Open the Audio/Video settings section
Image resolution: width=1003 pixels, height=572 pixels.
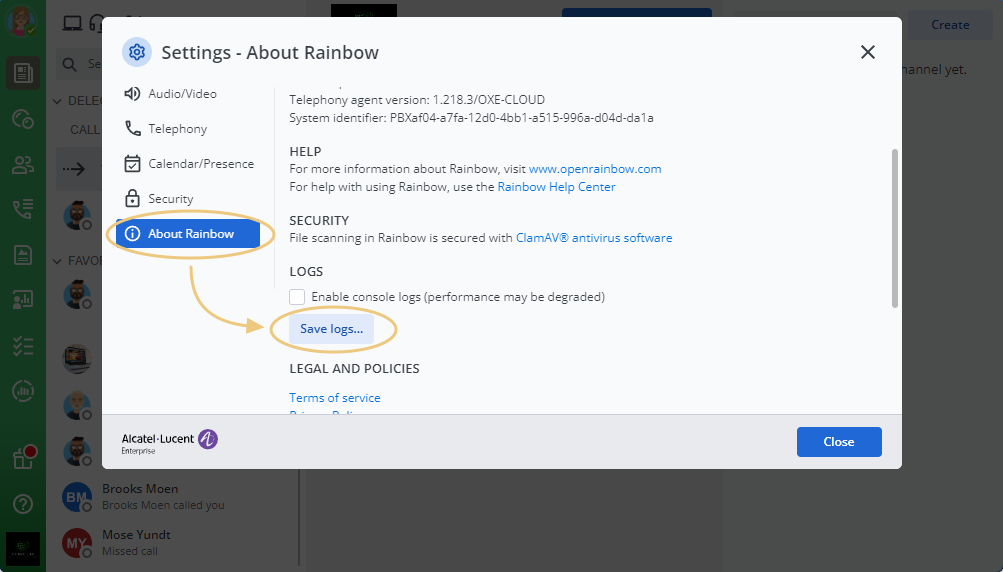tap(182, 94)
